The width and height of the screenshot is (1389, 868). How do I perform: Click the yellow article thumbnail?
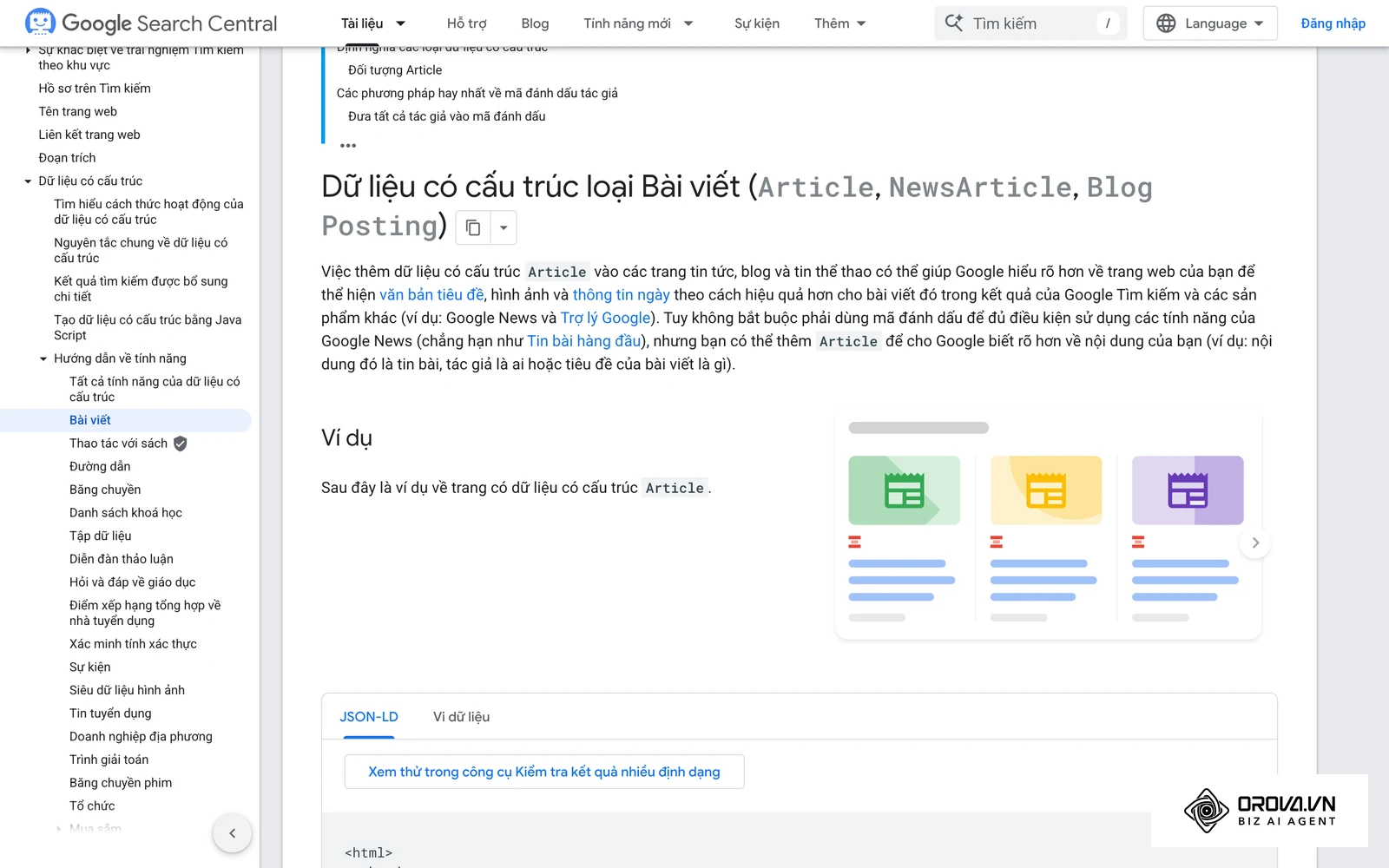pos(1046,490)
